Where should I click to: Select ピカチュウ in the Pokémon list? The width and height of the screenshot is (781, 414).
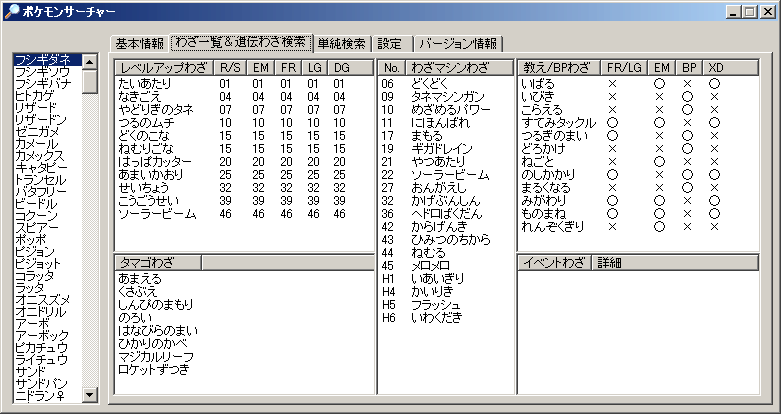[x=41, y=347]
